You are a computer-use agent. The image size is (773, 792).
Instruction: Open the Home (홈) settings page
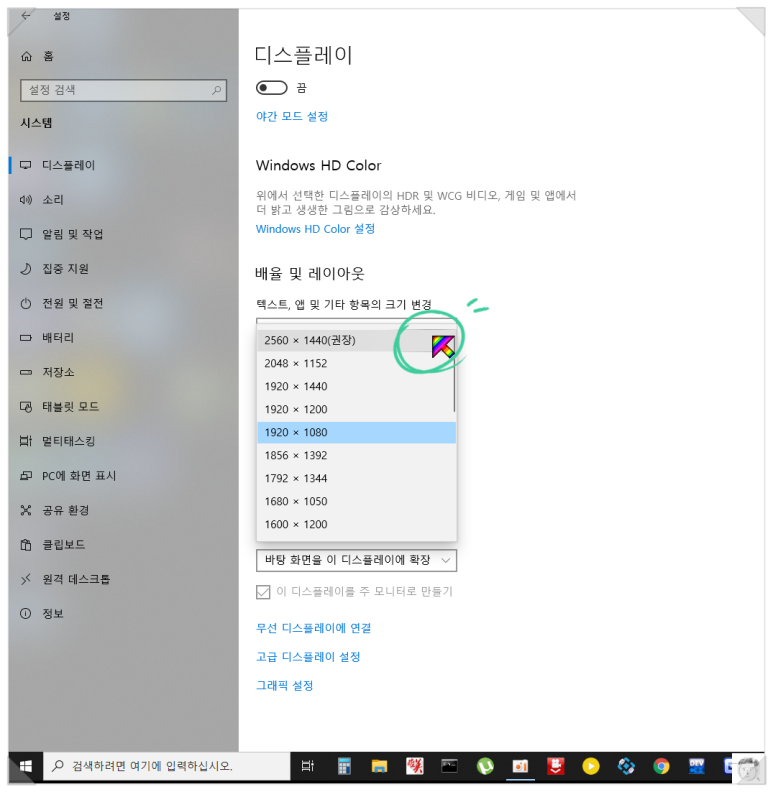point(37,56)
